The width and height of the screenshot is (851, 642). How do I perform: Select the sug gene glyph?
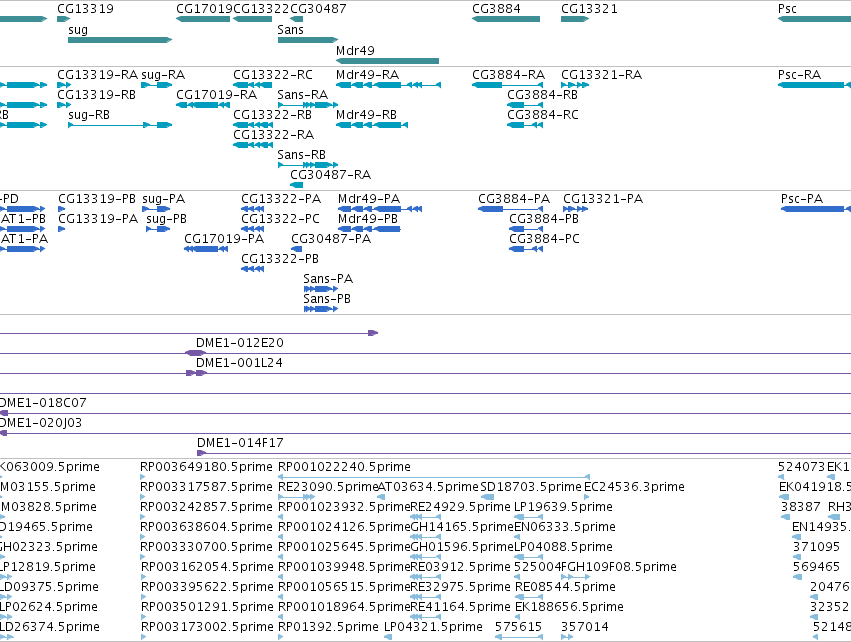coord(120,40)
